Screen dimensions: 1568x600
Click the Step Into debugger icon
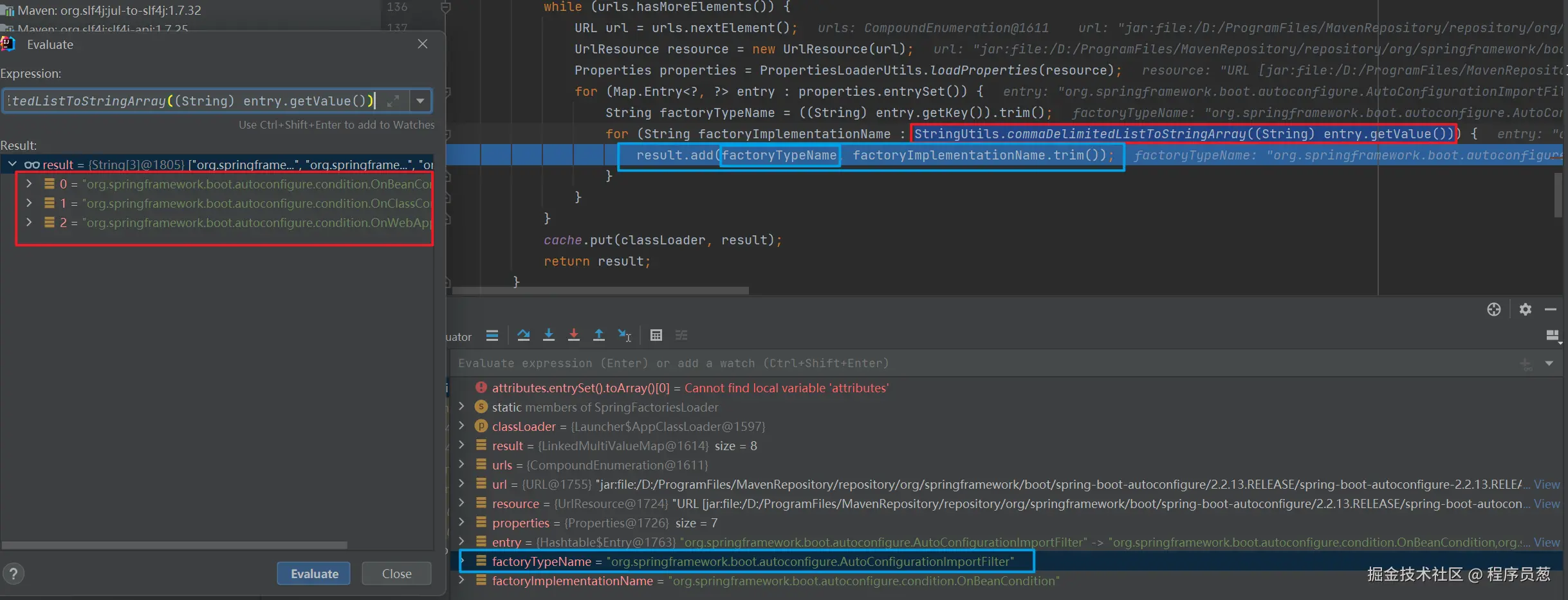[549, 335]
